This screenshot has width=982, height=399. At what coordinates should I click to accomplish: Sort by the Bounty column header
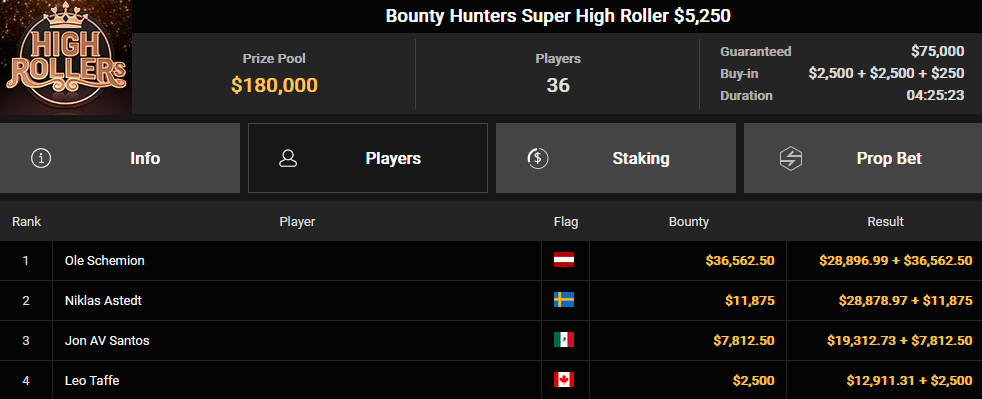(x=688, y=221)
